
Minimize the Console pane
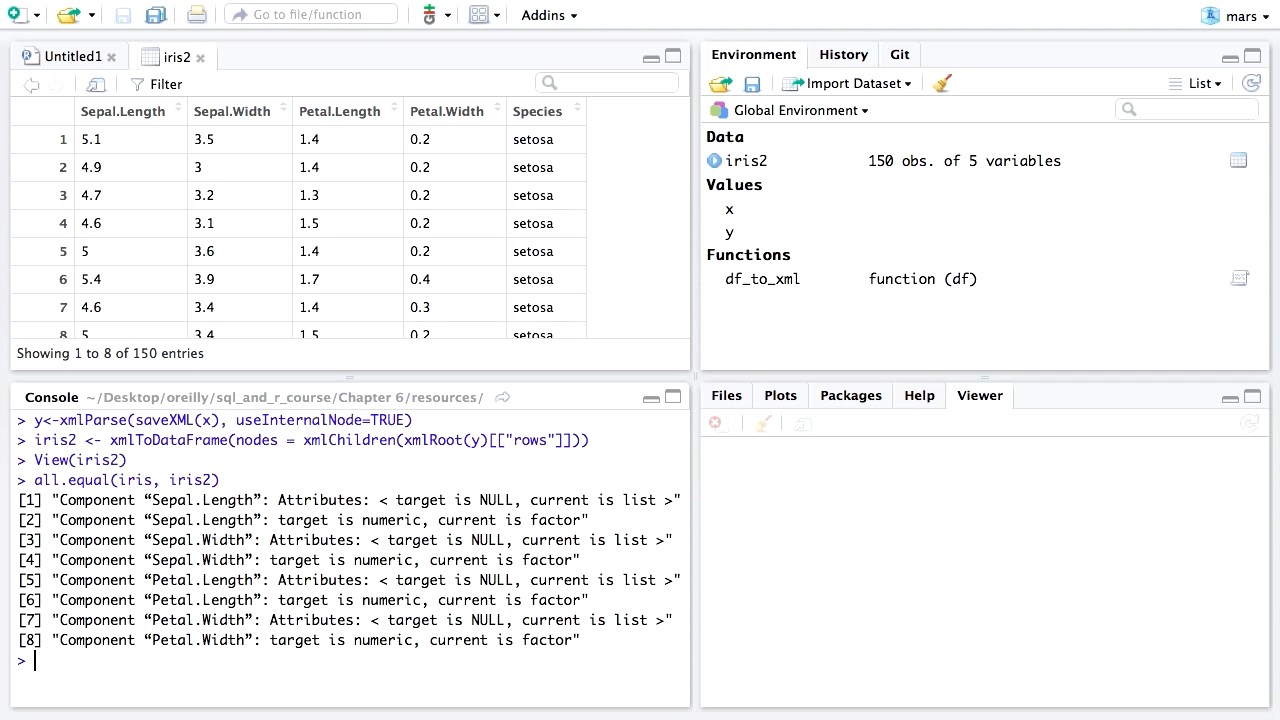coord(651,398)
